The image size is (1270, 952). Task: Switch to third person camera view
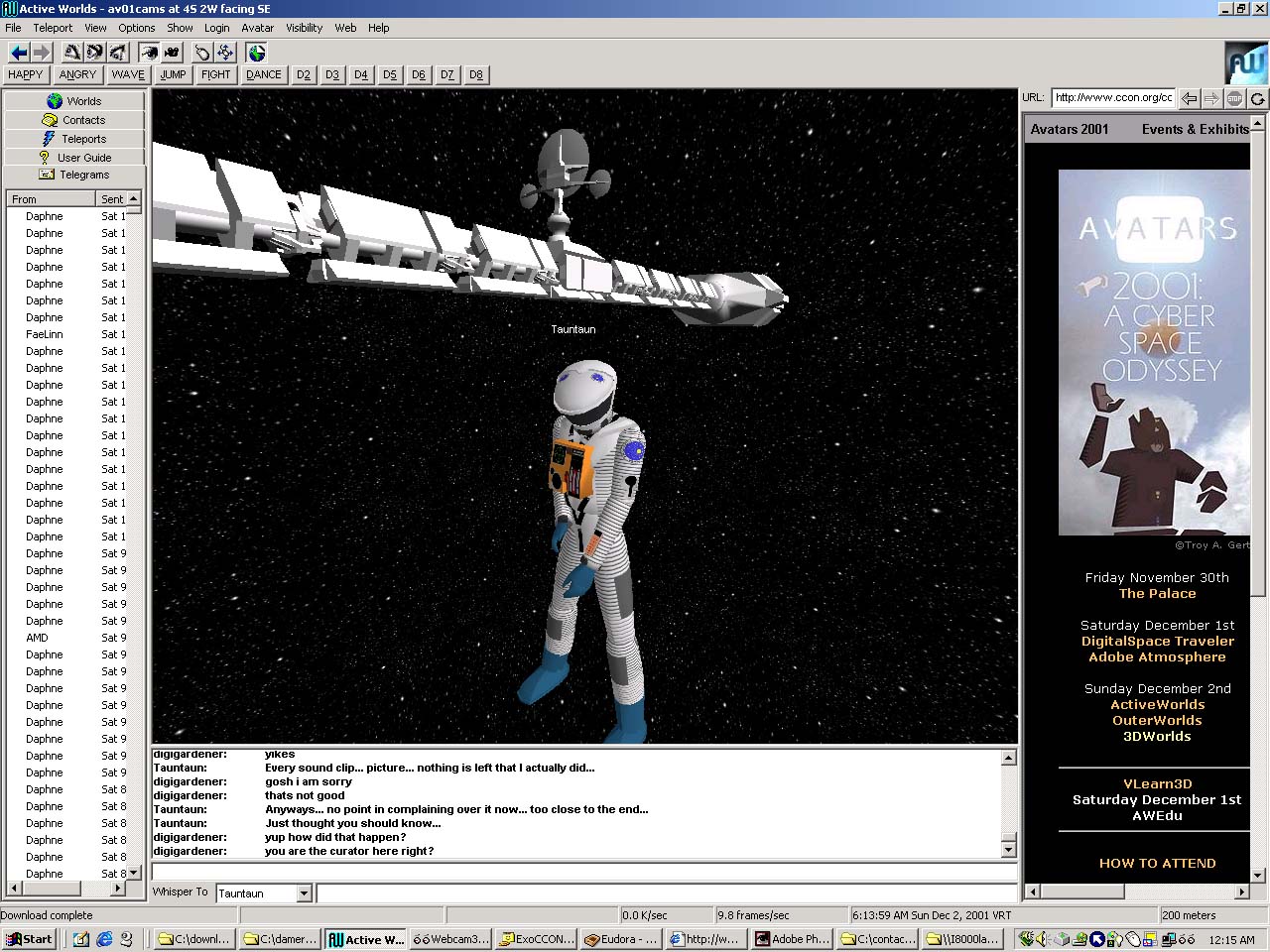[x=172, y=53]
